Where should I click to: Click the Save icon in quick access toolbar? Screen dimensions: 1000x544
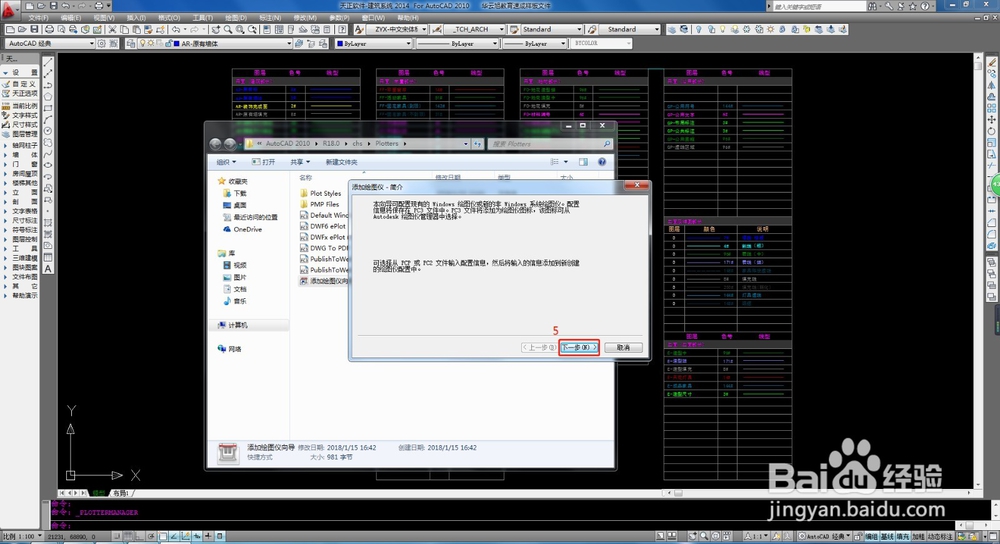[54, 6]
